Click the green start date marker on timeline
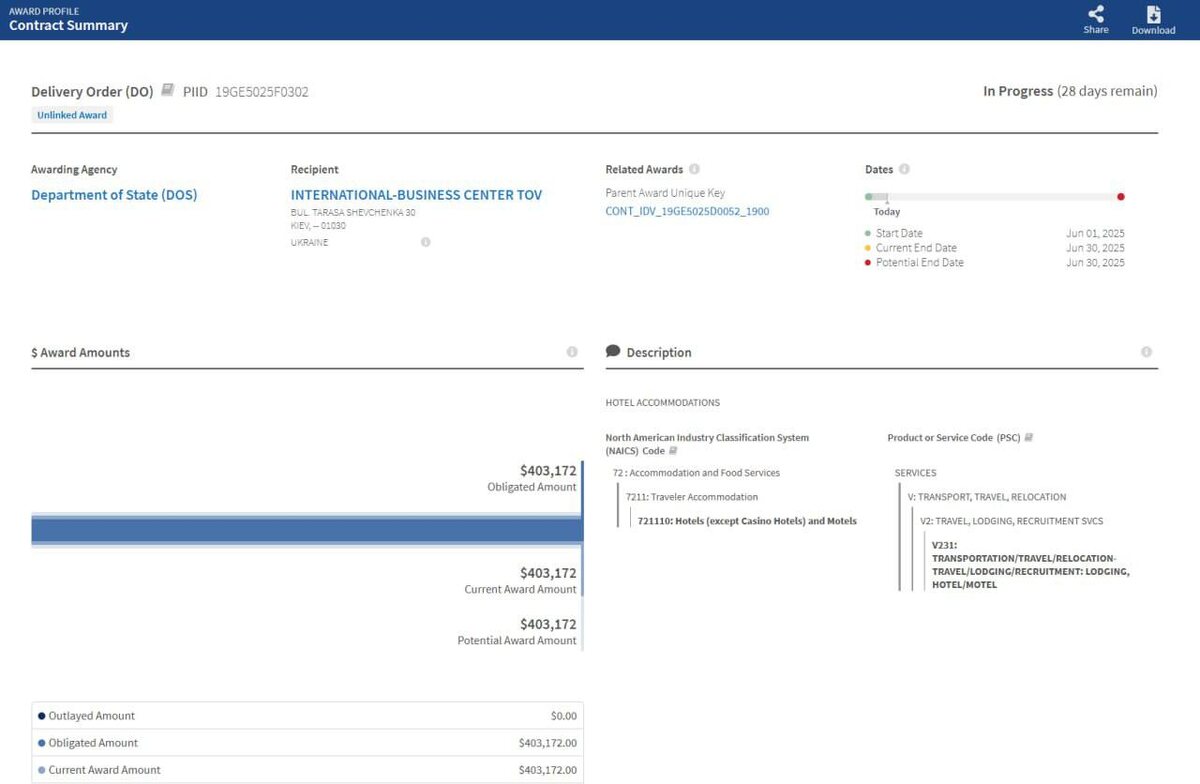Screen dimensions: 1200x784 pos(869,197)
